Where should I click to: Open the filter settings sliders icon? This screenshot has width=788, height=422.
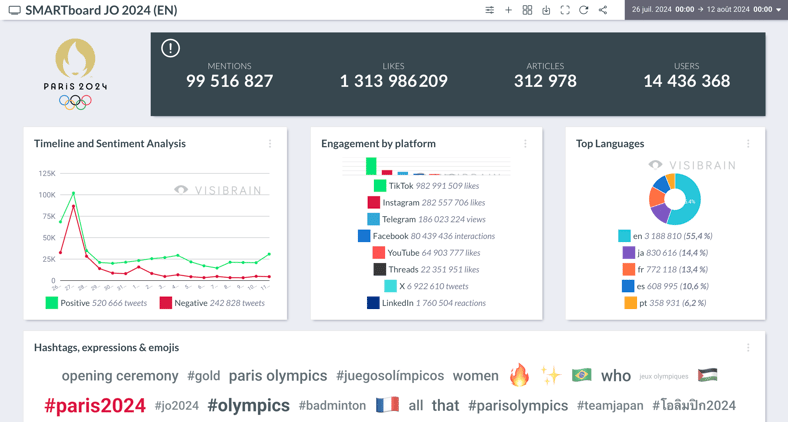(489, 10)
